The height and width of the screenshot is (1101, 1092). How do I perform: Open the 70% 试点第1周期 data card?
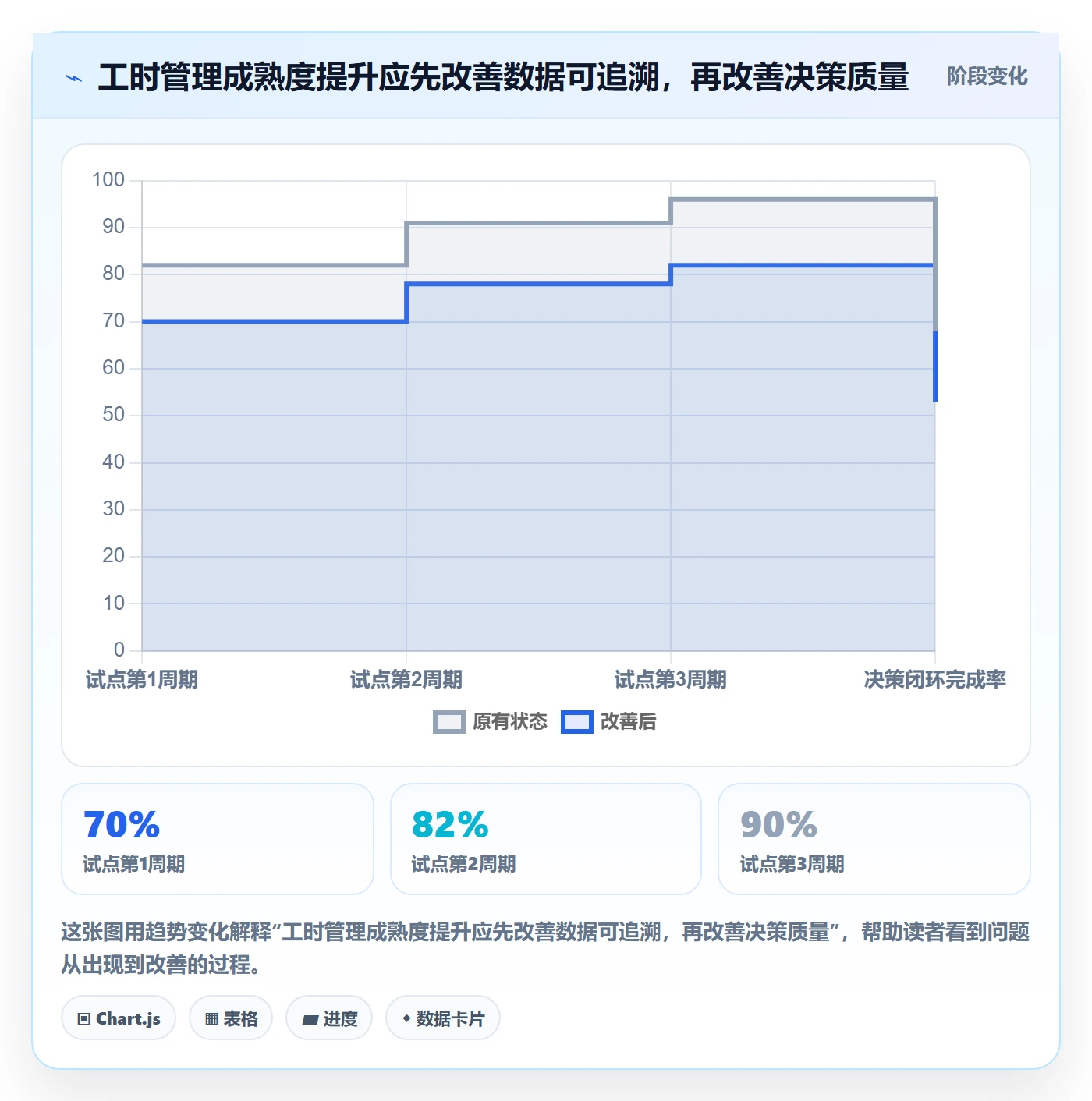[218, 839]
